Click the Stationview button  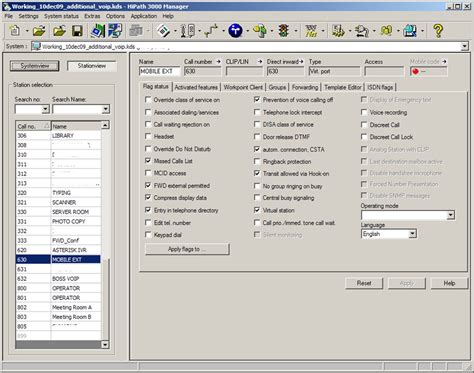[x=92, y=66]
